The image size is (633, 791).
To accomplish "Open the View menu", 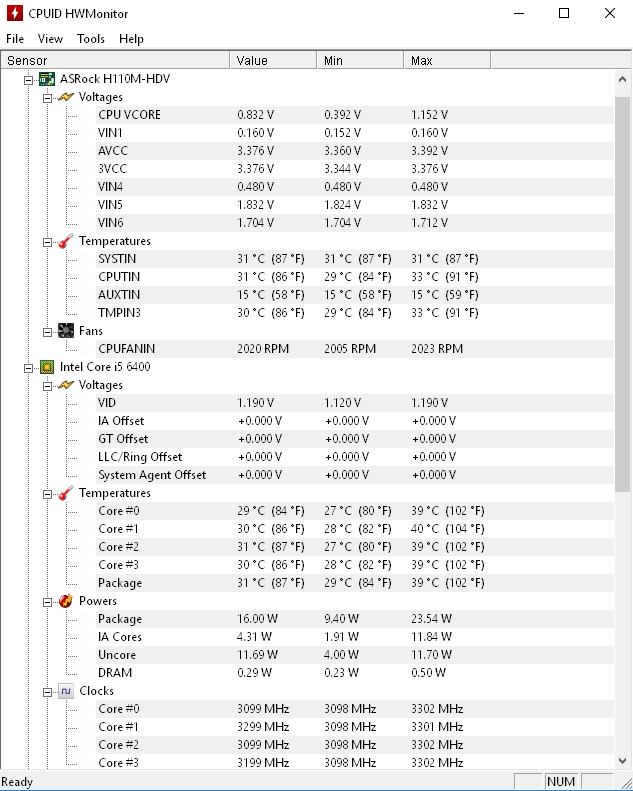I will tap(50, 39).
